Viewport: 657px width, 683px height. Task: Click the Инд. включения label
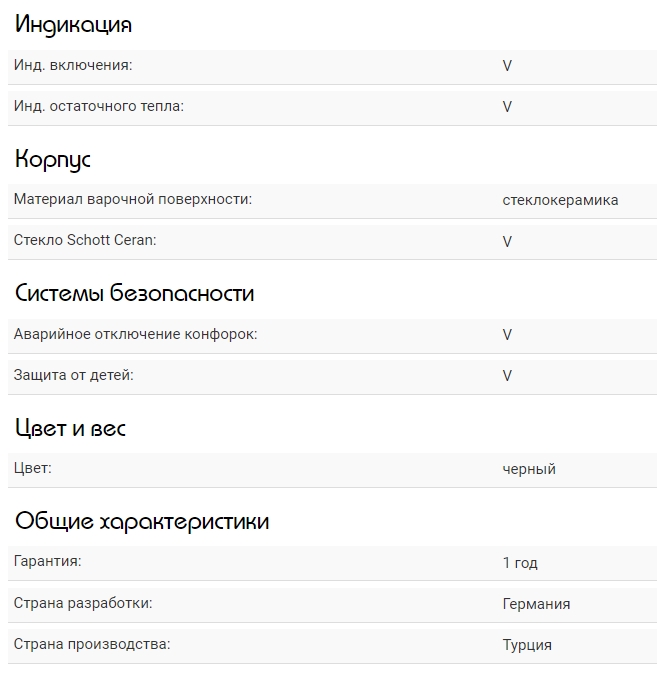point(73,65)
